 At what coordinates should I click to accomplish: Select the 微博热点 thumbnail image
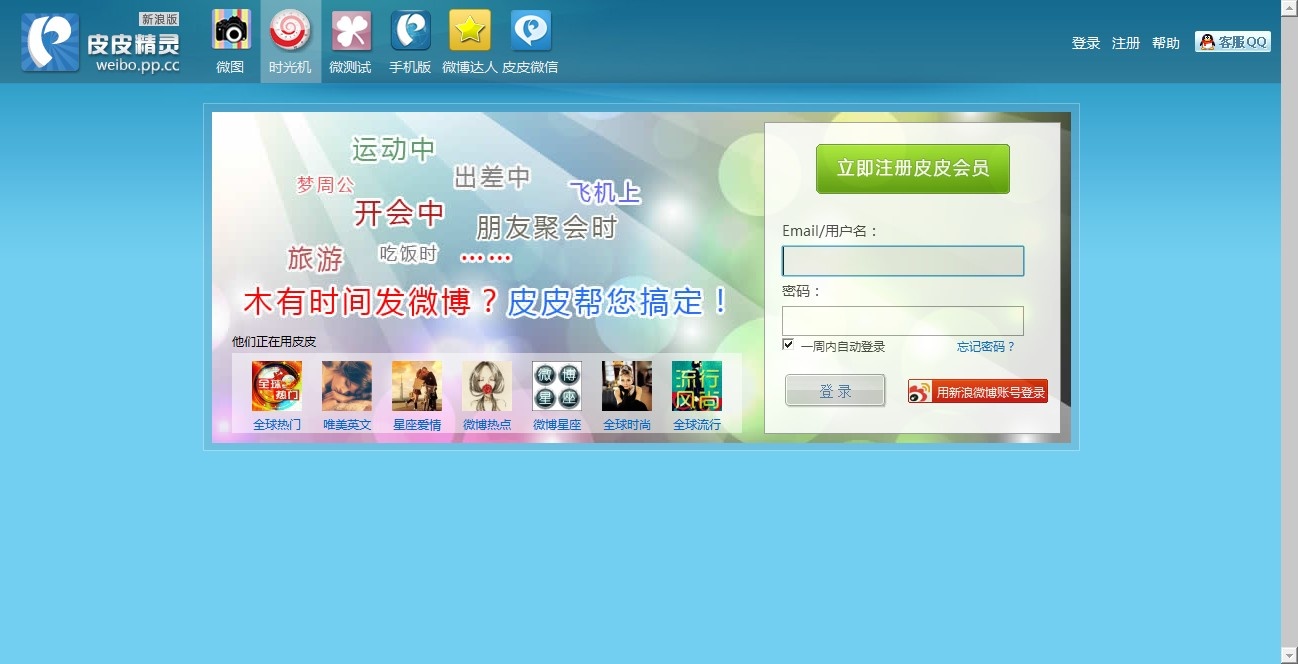click(487, 386)
